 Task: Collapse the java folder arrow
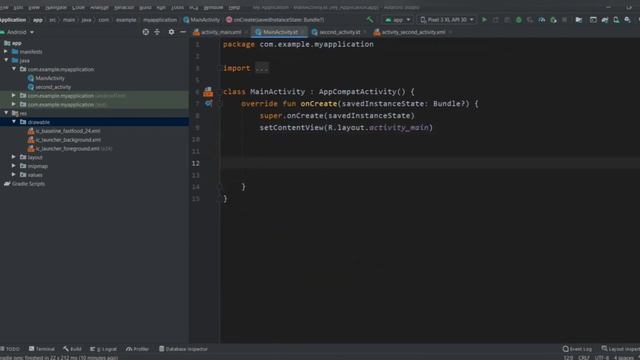(x=6, y=60)
